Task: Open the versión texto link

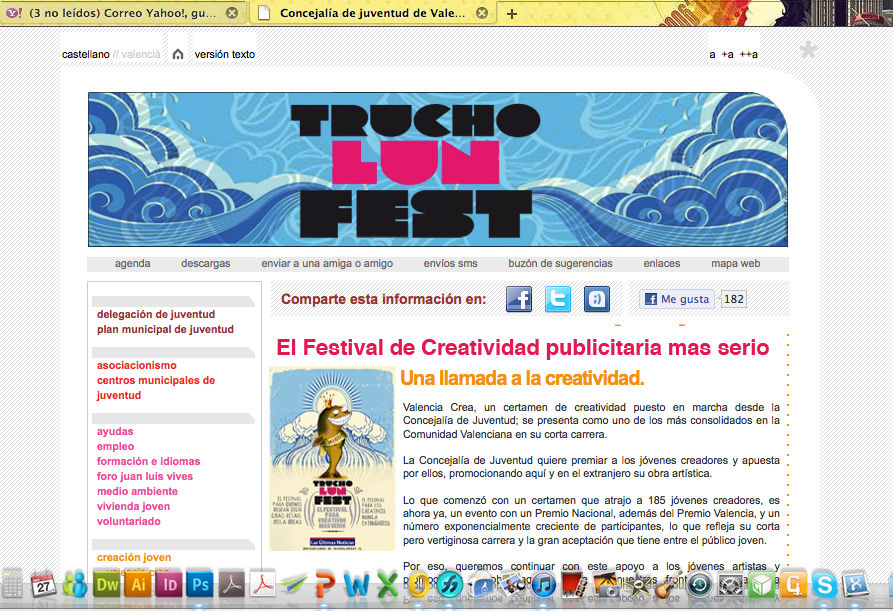Action: (x=224, y=55)
